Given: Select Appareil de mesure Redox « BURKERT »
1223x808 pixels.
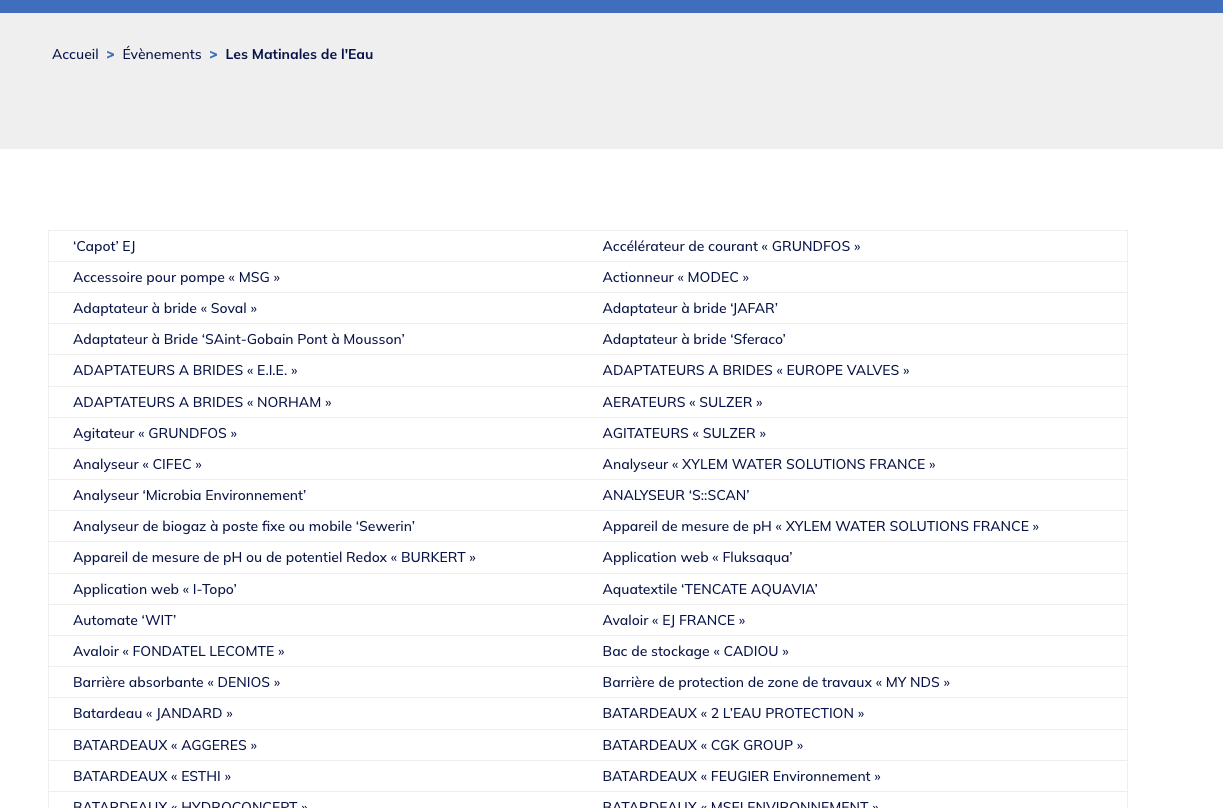Looking at the screenshot, I should coord(274,557).
